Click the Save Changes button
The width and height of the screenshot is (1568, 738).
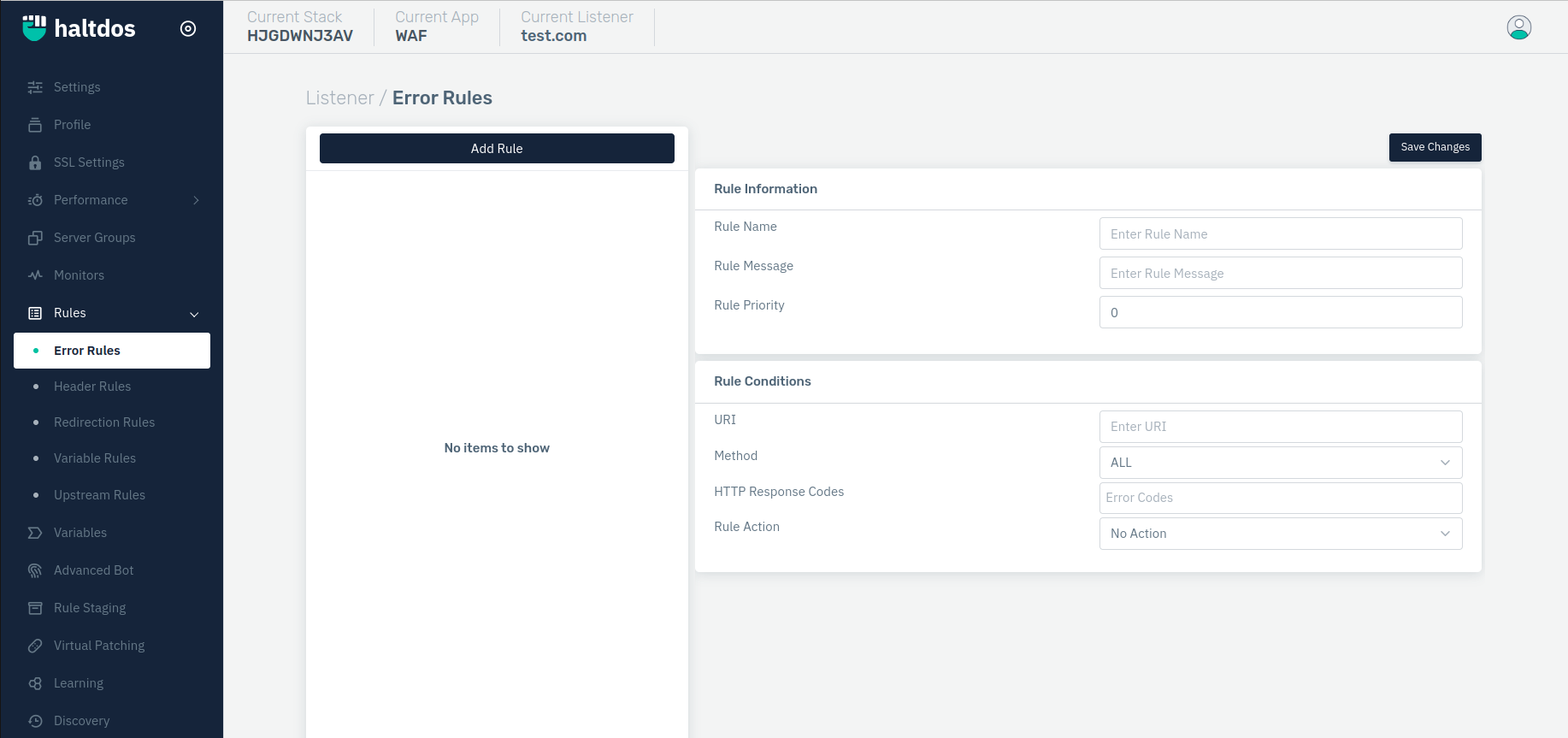click(1435, 147)
